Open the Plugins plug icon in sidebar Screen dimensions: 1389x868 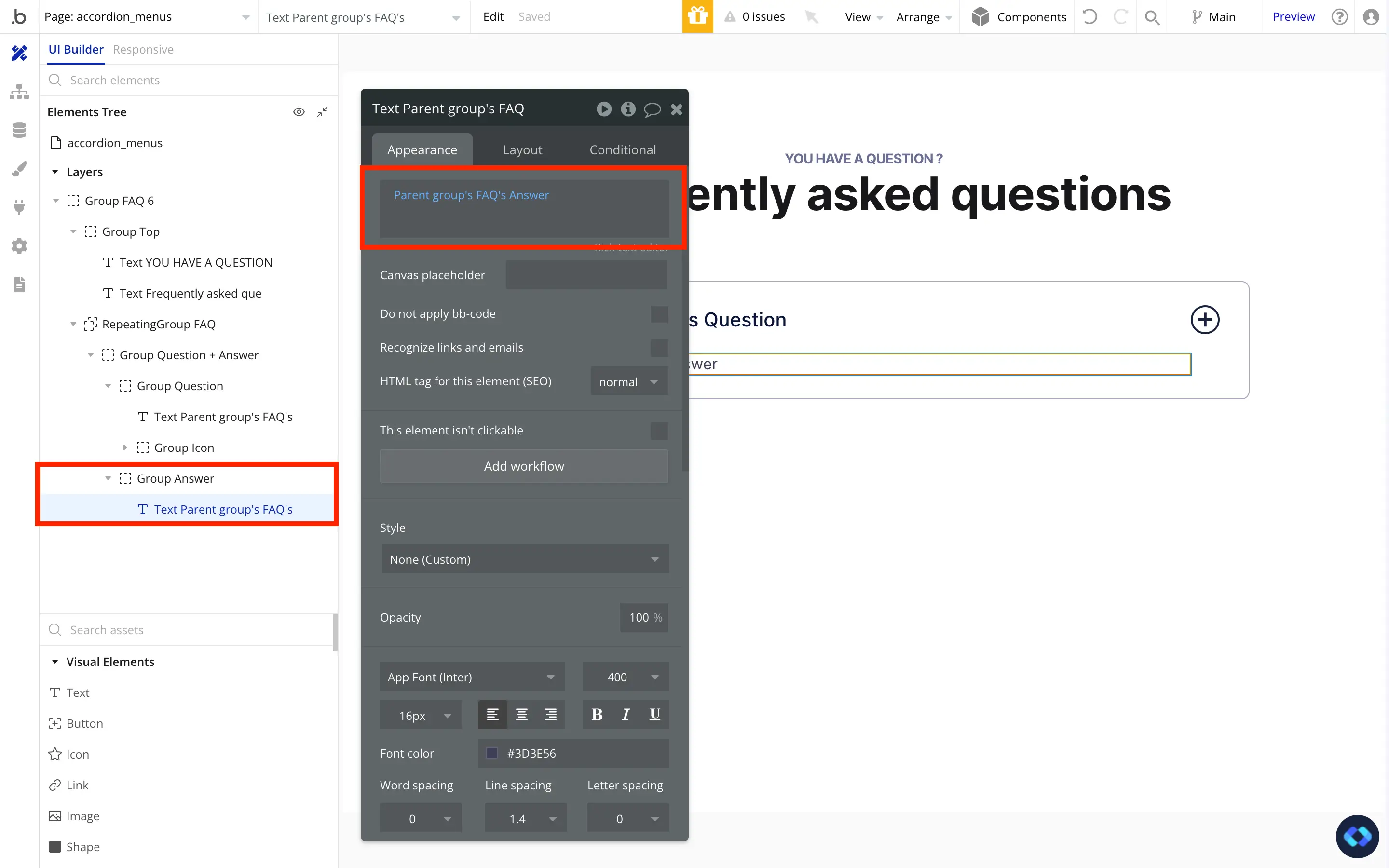[19, 207]
